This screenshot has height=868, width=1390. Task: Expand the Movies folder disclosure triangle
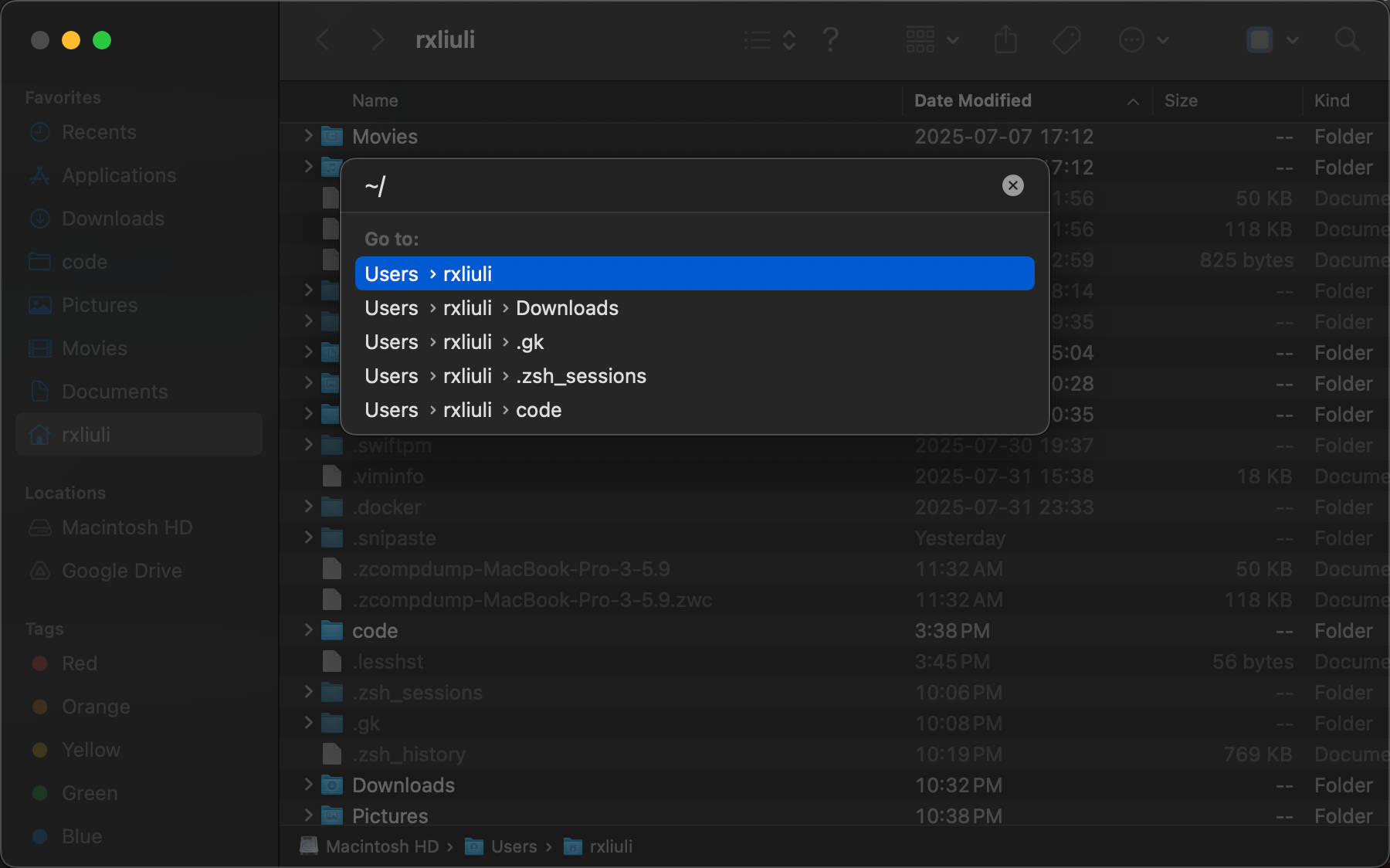tap(308, 136)
